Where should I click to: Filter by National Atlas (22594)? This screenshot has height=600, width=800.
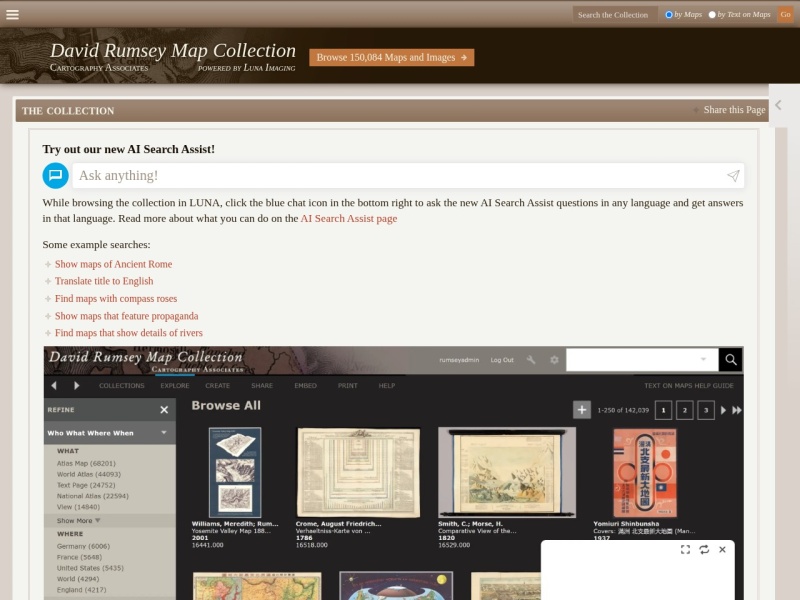(x=93, y=496)
